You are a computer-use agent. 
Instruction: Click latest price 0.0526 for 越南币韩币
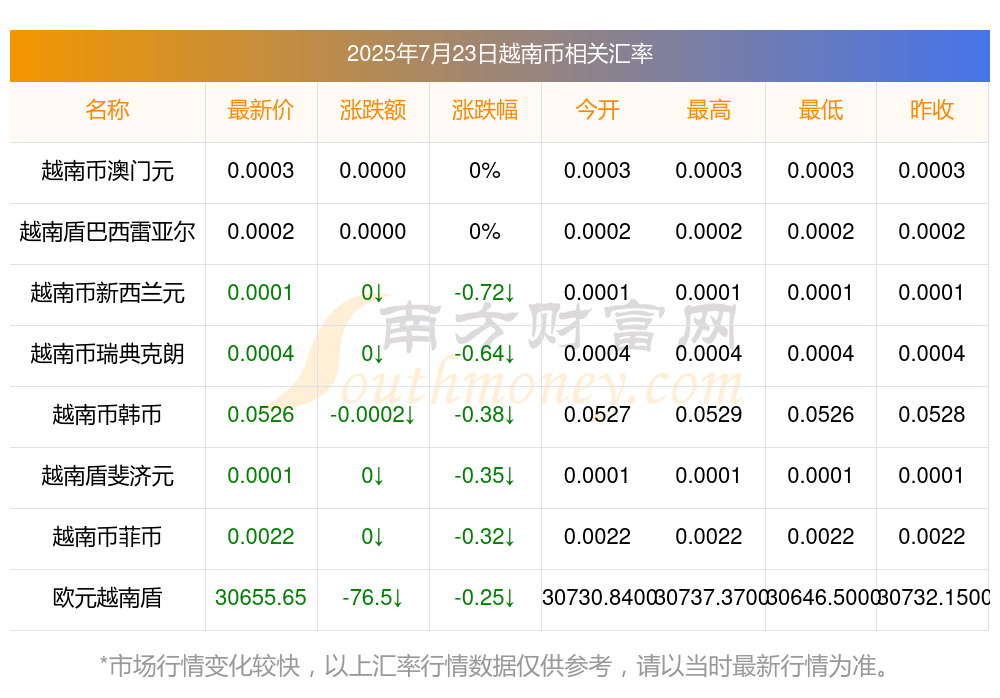click(x=261, y=415)
